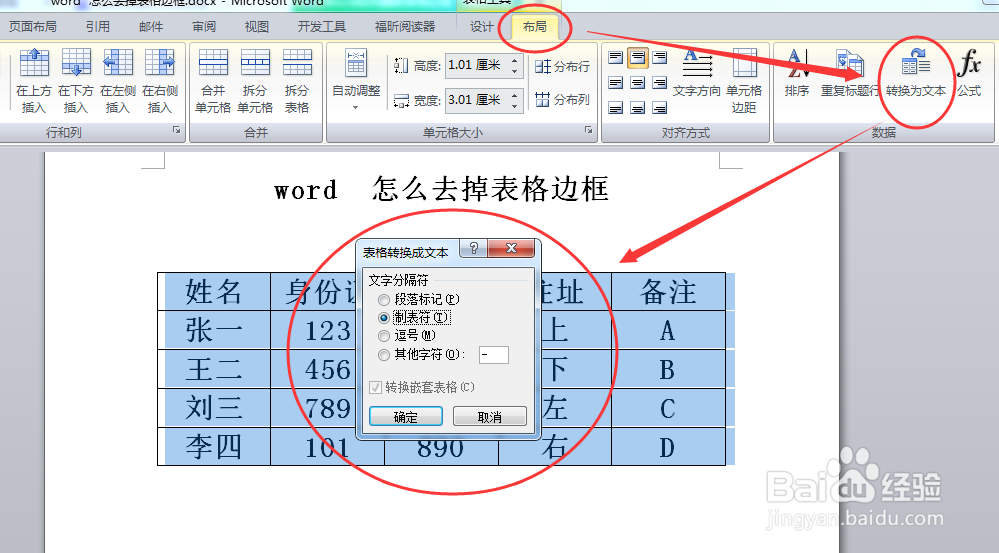Click the table header cell 备注
Screen dimensions: 999x553
point(668,292)
